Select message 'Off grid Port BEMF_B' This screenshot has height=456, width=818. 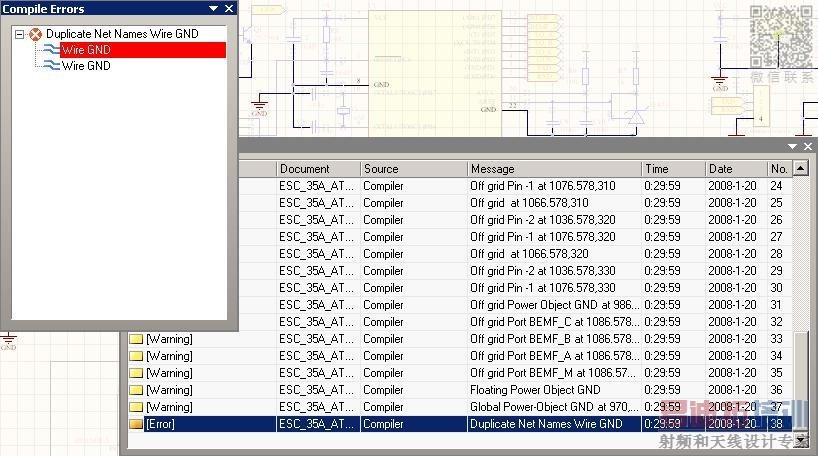[554, 339]
